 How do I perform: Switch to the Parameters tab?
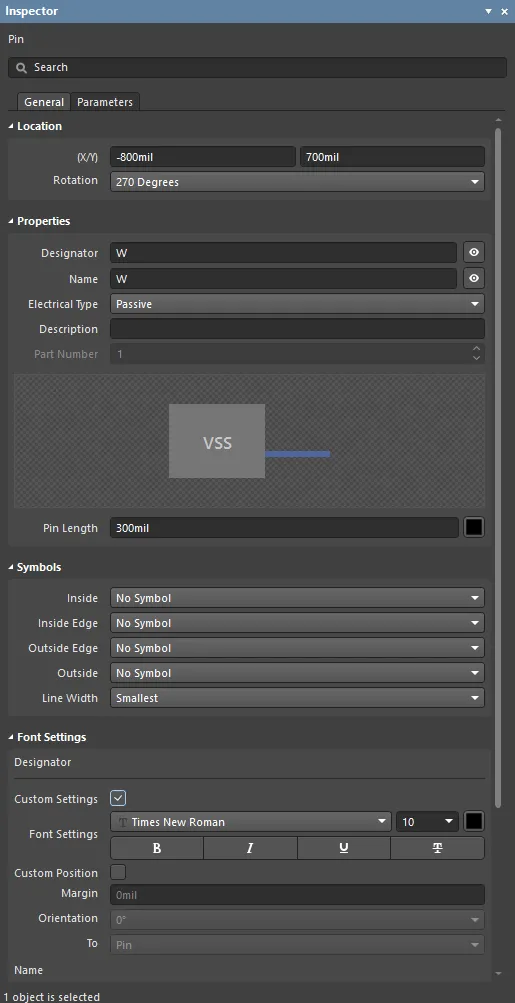coord(105,102)
